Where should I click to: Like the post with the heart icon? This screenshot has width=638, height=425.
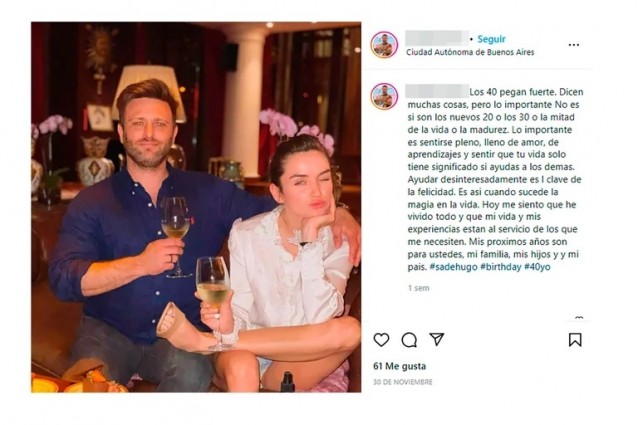pyautogui.click(x=382, y=340)
